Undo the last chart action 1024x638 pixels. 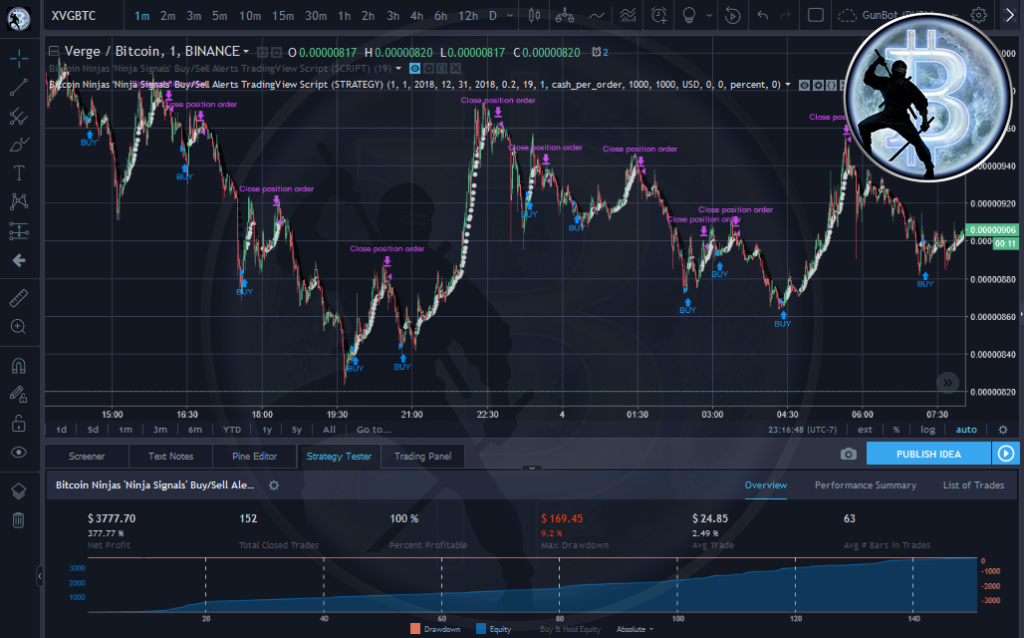point(762,16)
